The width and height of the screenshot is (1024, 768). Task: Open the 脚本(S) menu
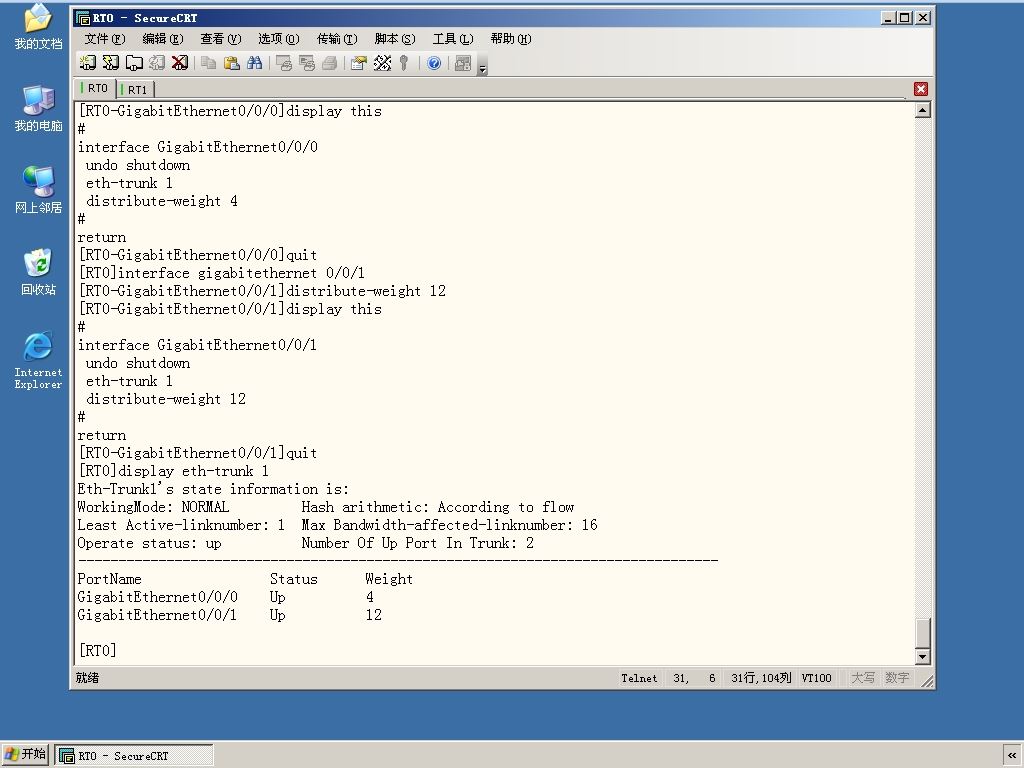click(x=395, y=39)
